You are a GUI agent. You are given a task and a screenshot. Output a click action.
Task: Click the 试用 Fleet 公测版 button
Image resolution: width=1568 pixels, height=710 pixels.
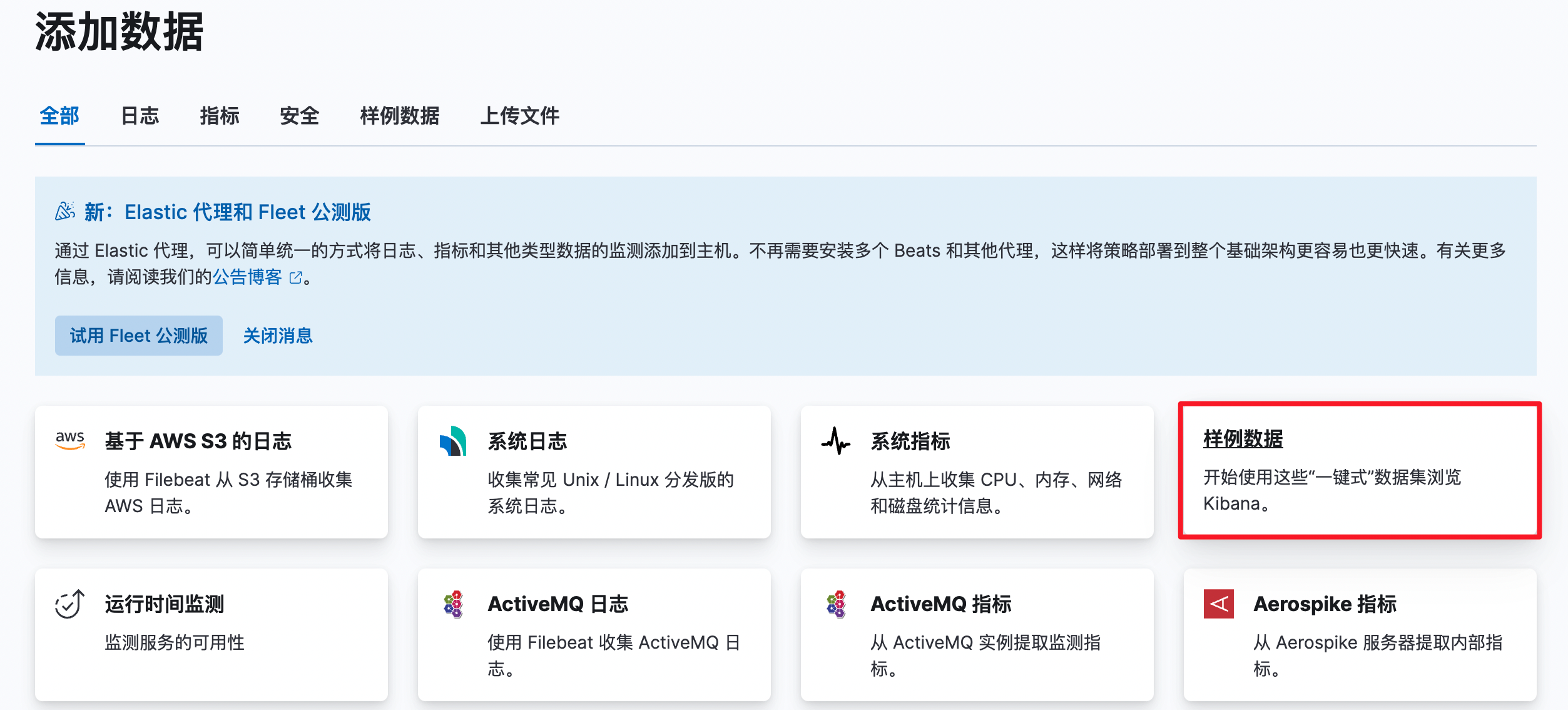tap(139, 336)
